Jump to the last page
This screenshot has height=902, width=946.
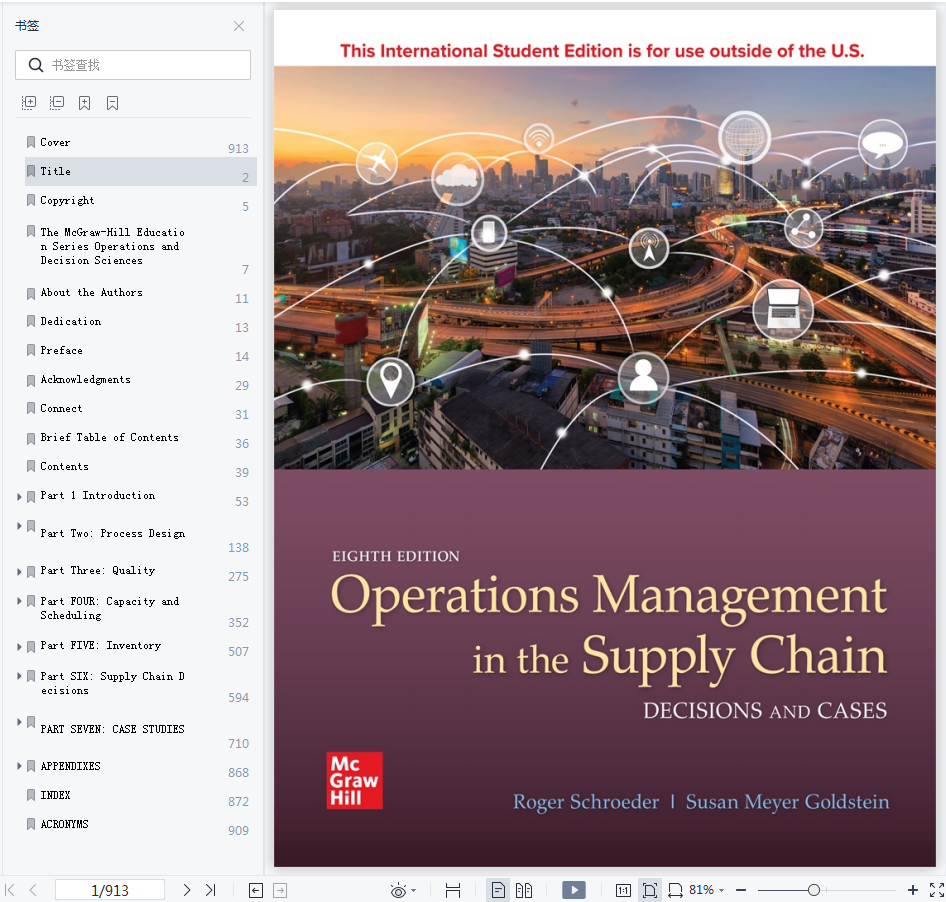211,890
